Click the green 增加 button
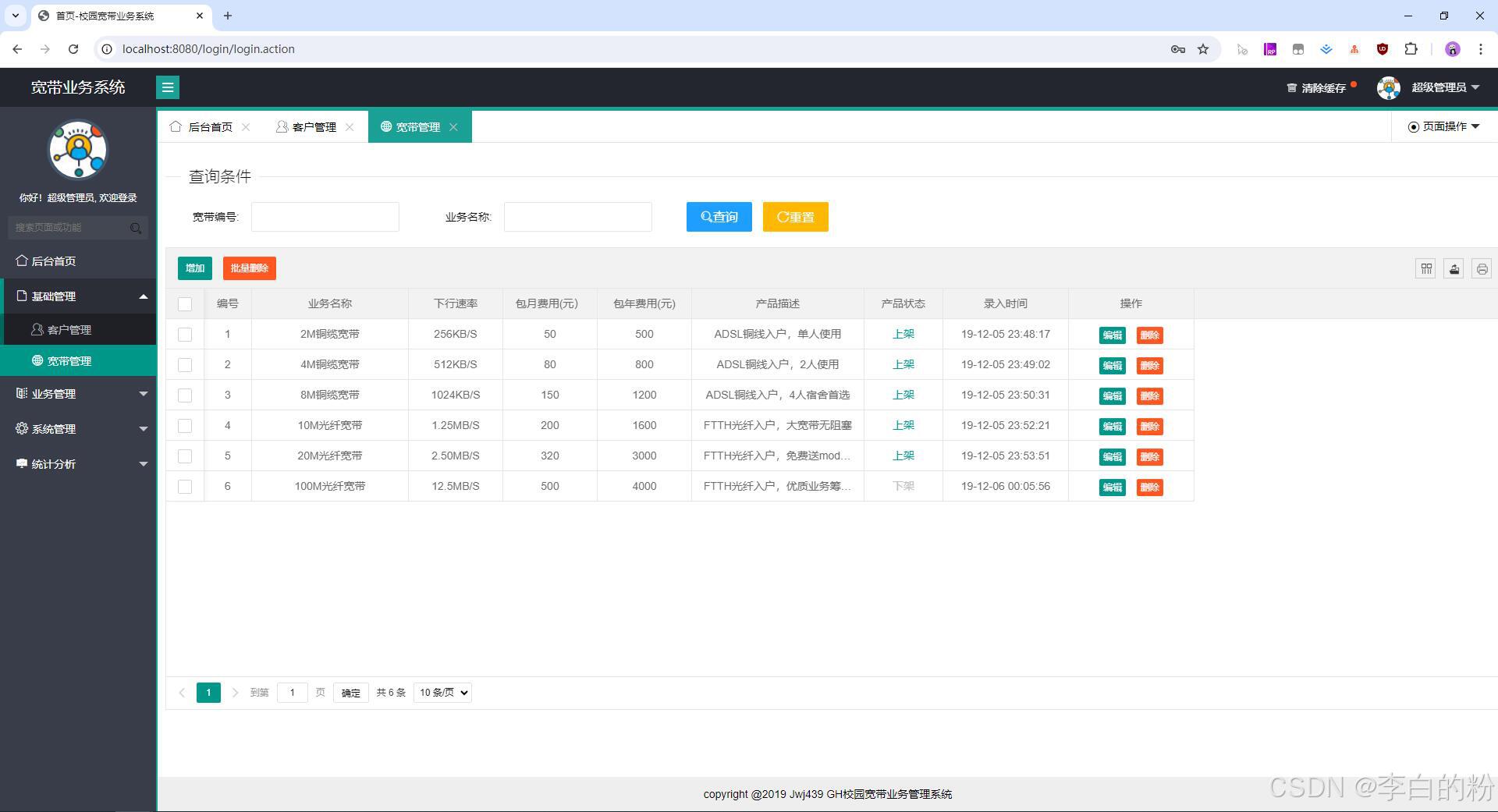This screenshot has height=812, width=1498. pos(195,268)
